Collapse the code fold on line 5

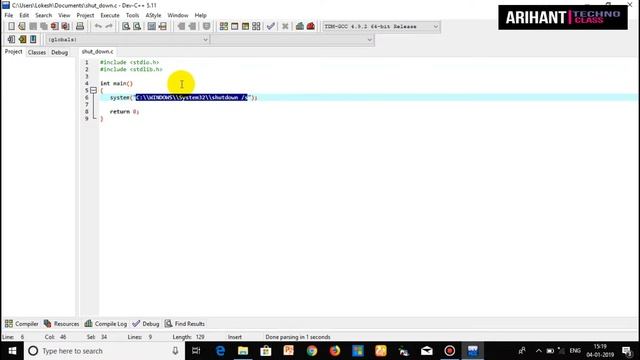(x=93, y=90)
